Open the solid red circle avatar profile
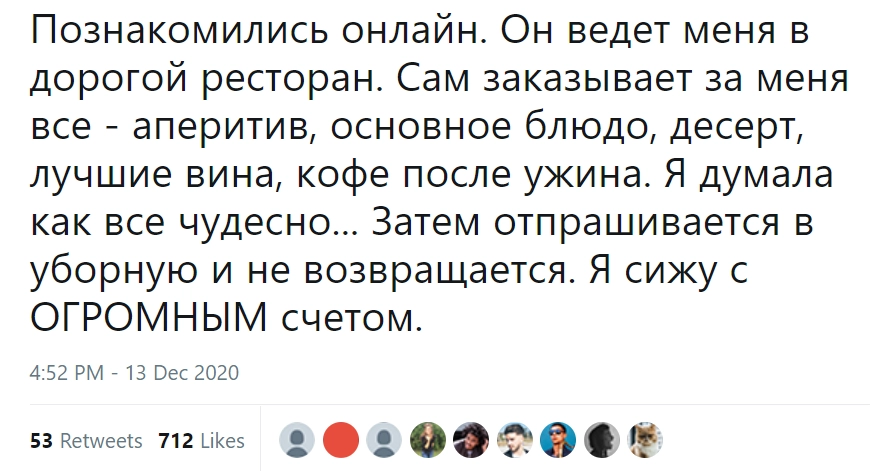This screenshot has width=888, height=471. pos(341,439)
